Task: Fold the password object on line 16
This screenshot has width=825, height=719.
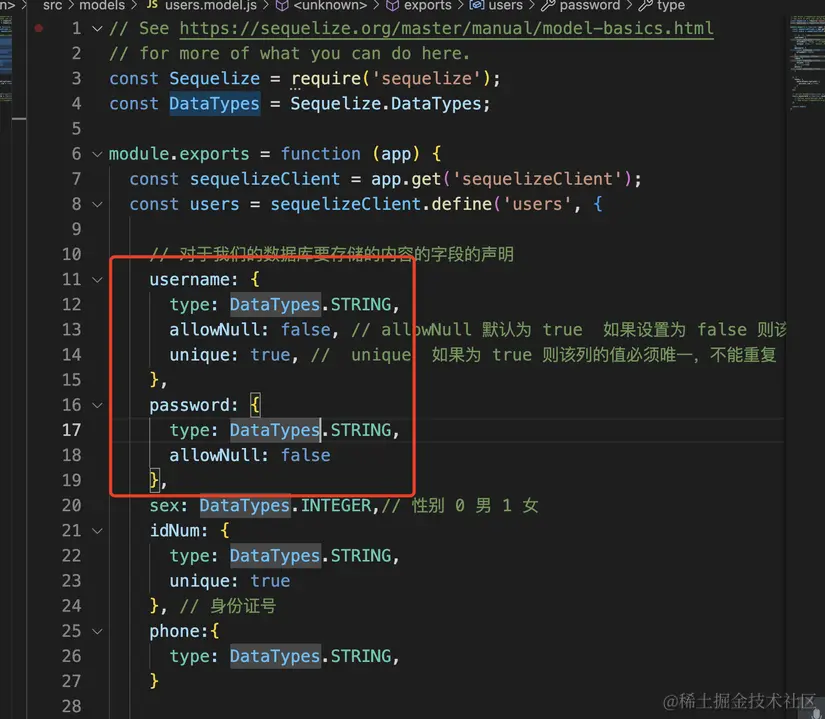Action: [97, 405]
